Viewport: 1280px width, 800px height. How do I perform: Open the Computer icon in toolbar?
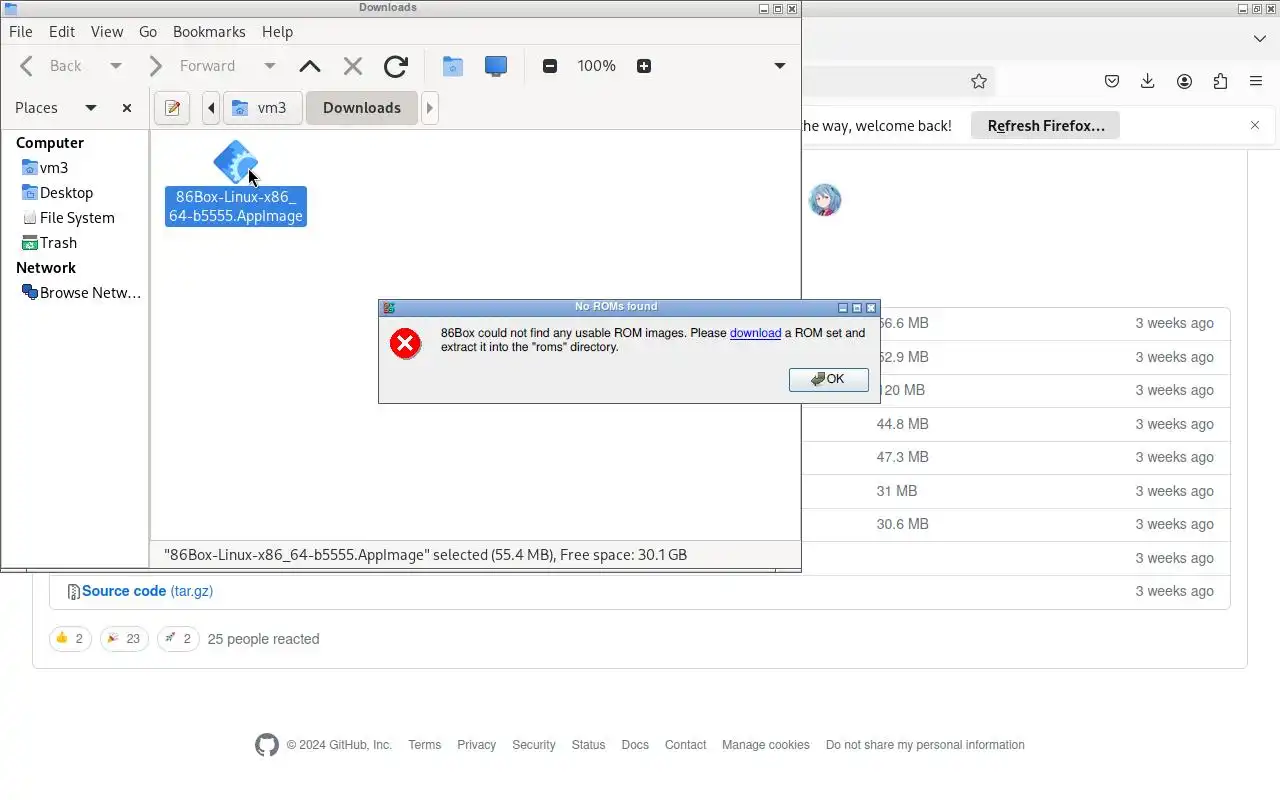496,66
